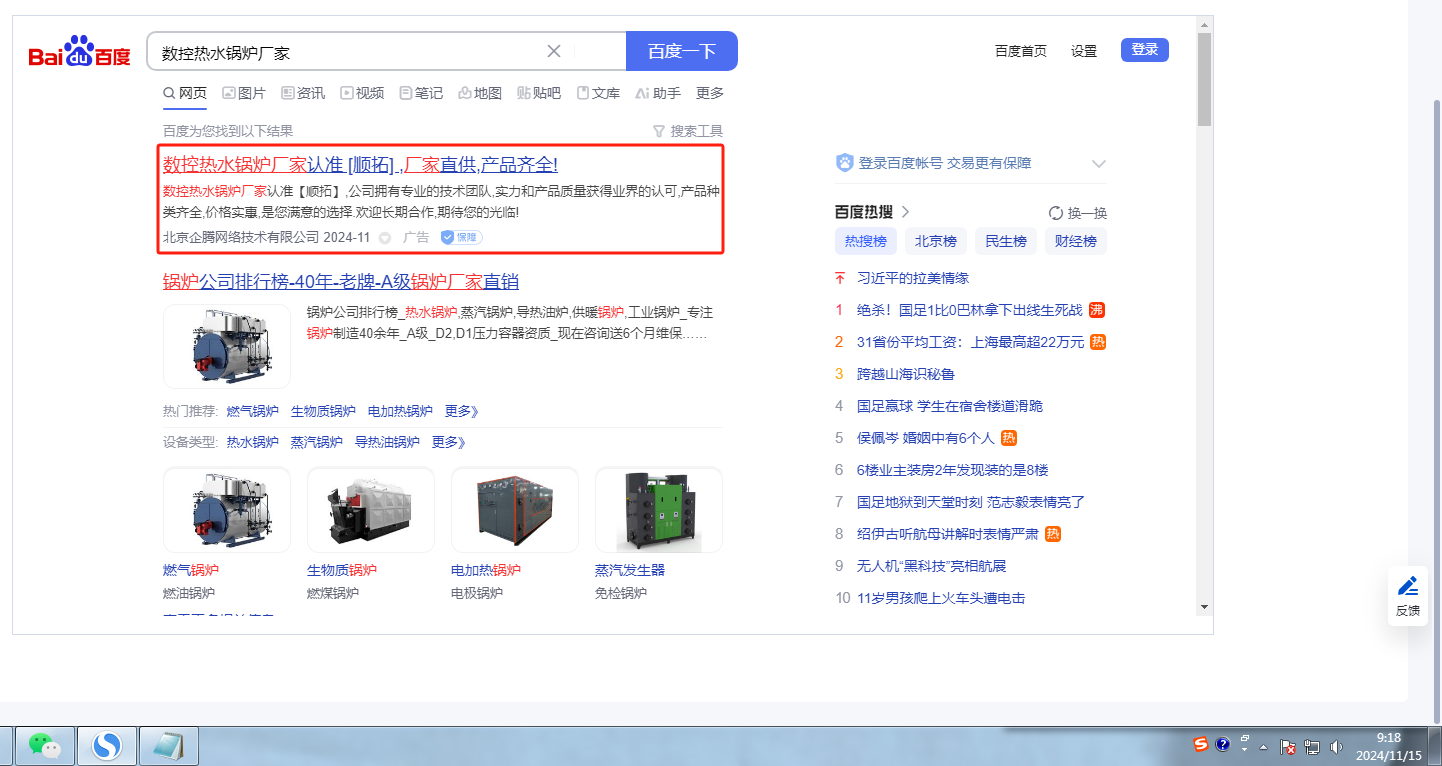
Task: Open hot search 跨越山海识秘鲁
Action: click(x=906, y=374)
